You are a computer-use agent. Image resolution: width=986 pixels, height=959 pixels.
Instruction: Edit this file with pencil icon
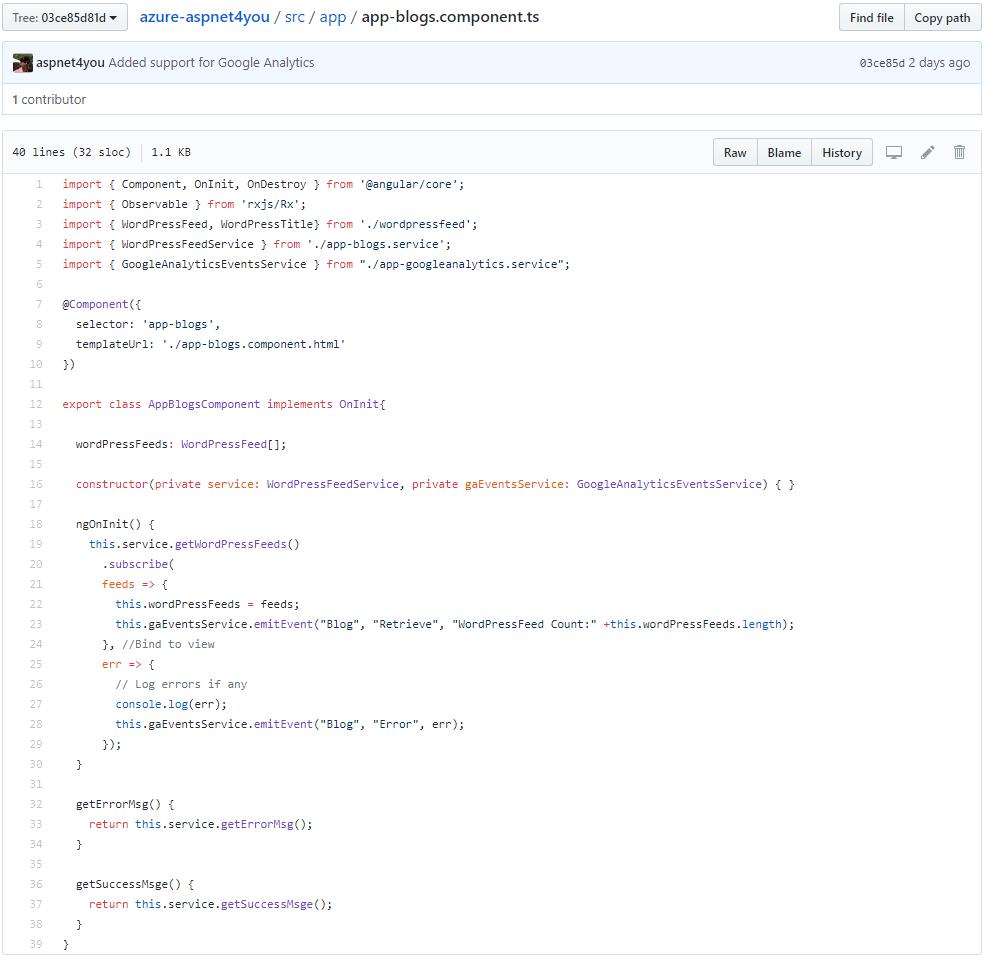click(x=928, y=152)
